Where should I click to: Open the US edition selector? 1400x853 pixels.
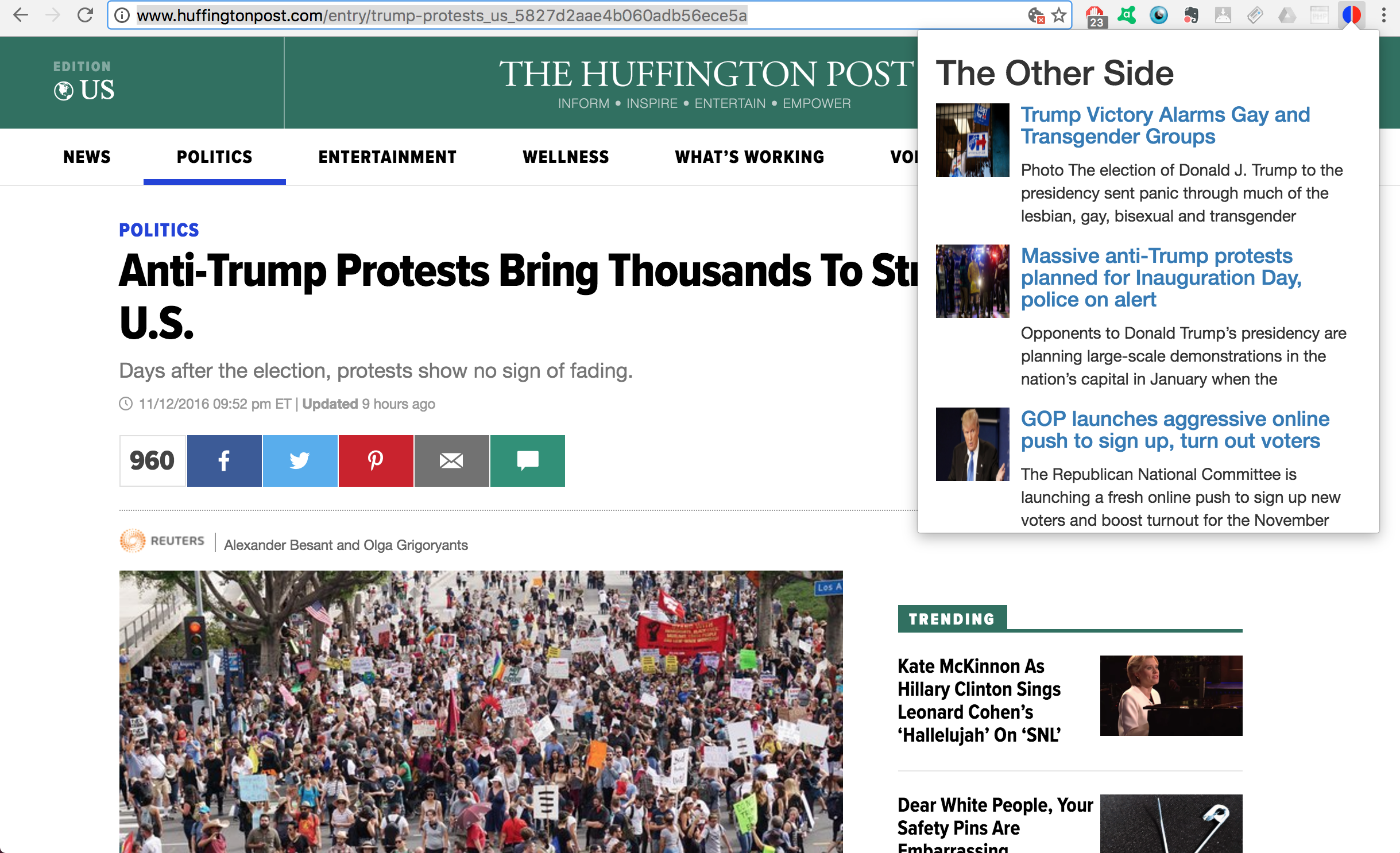pyautogui.click(x=85, y=90)
